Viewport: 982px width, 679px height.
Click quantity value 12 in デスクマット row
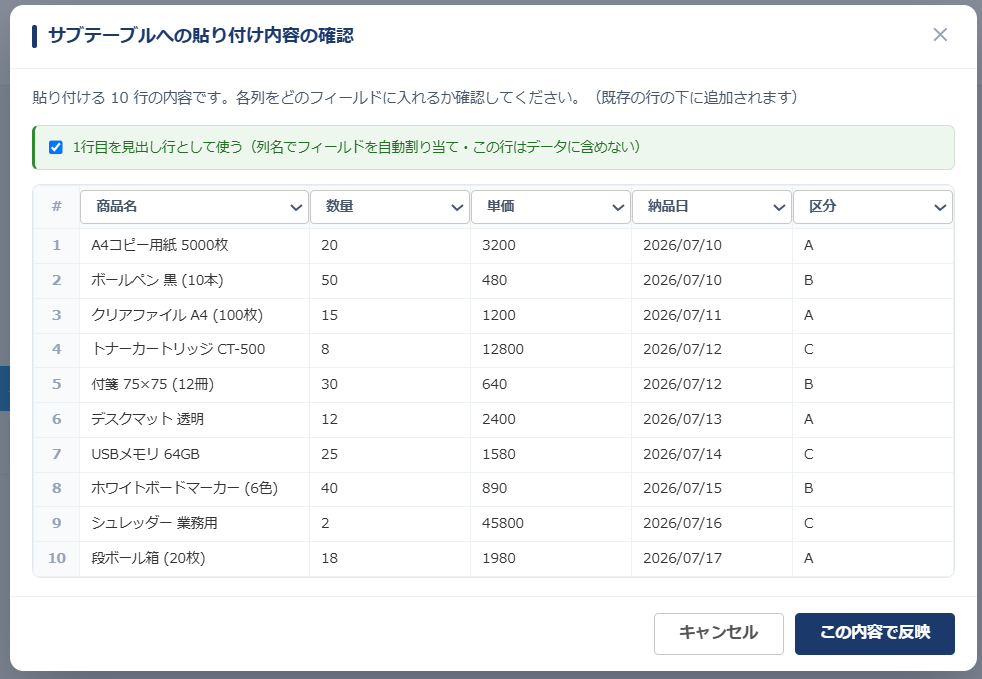point(329,420)
